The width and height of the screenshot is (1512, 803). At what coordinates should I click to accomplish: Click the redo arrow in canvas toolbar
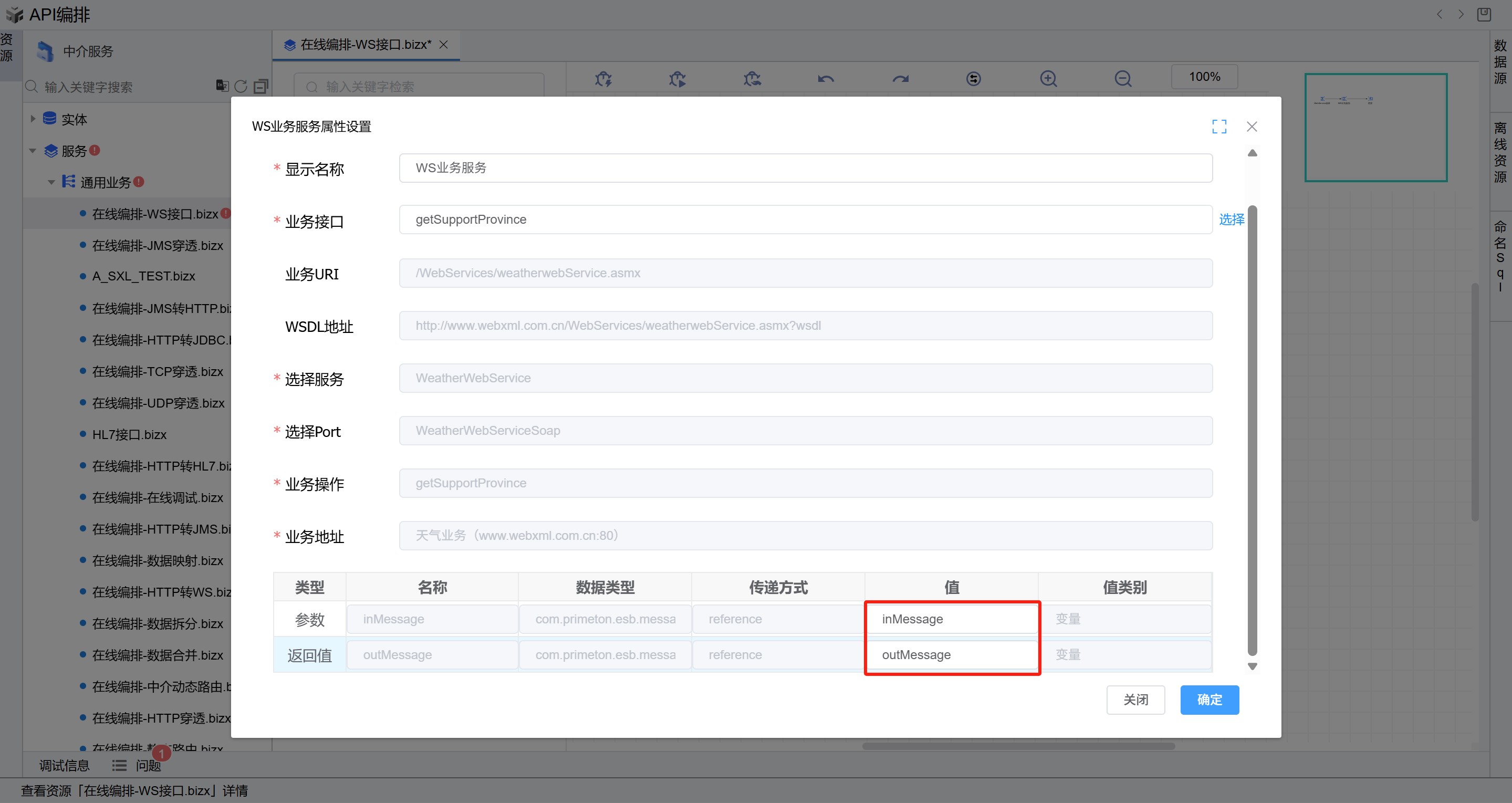(900, 79)
